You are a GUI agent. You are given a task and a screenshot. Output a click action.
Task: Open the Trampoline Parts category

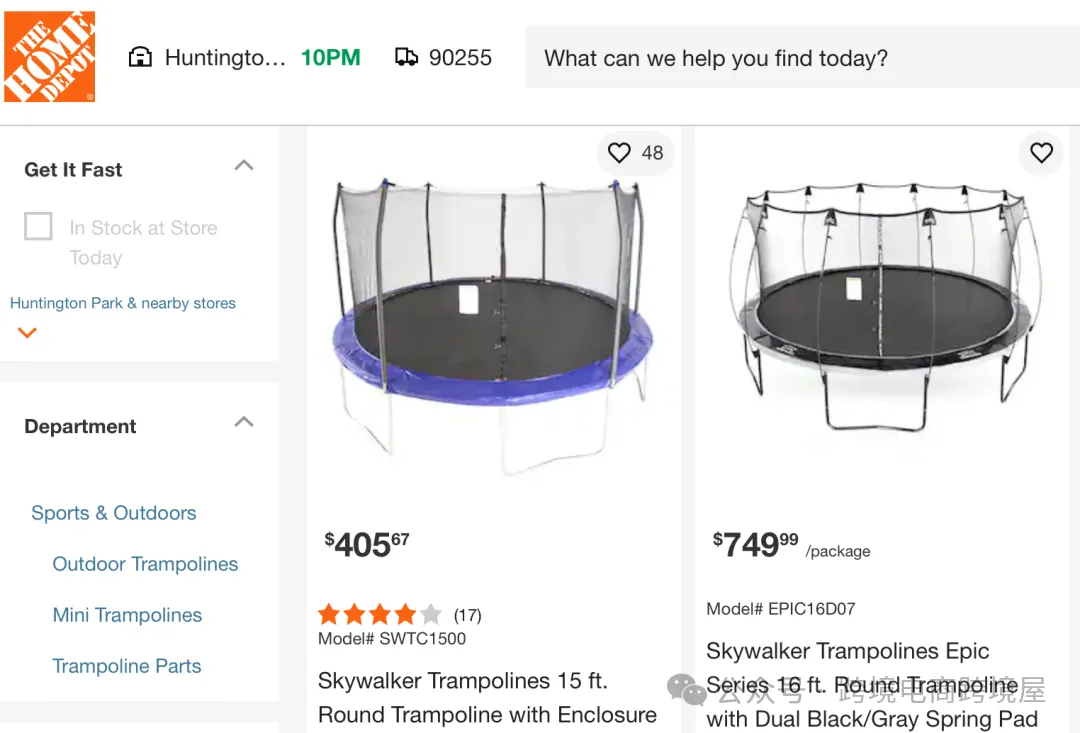pyautogui.click(x=127, y=666)
